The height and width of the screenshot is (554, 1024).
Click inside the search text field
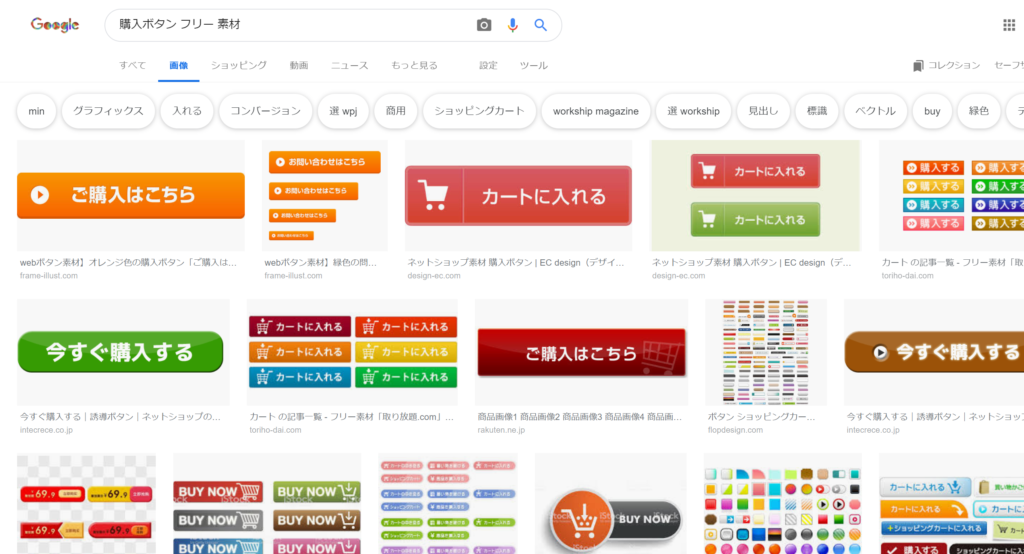(290, 25)
